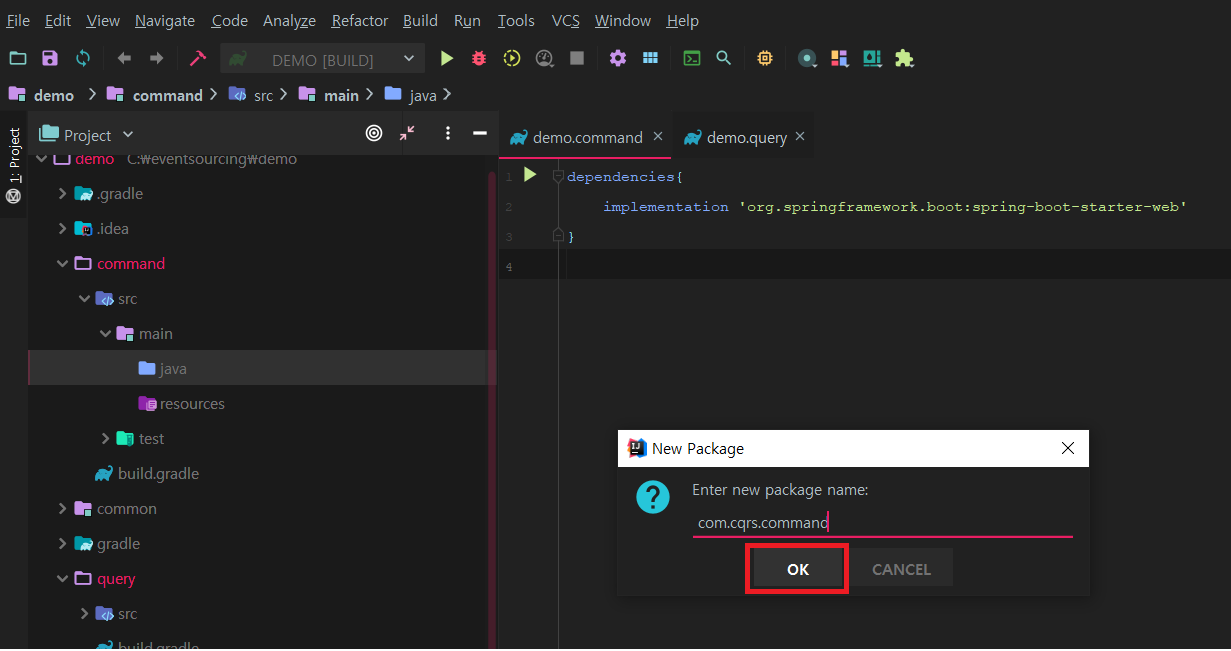Image resolution: width=1231 pixels, height=651 pixels.
Task: Navigate back with the left arrow icon
Action: 124,59
